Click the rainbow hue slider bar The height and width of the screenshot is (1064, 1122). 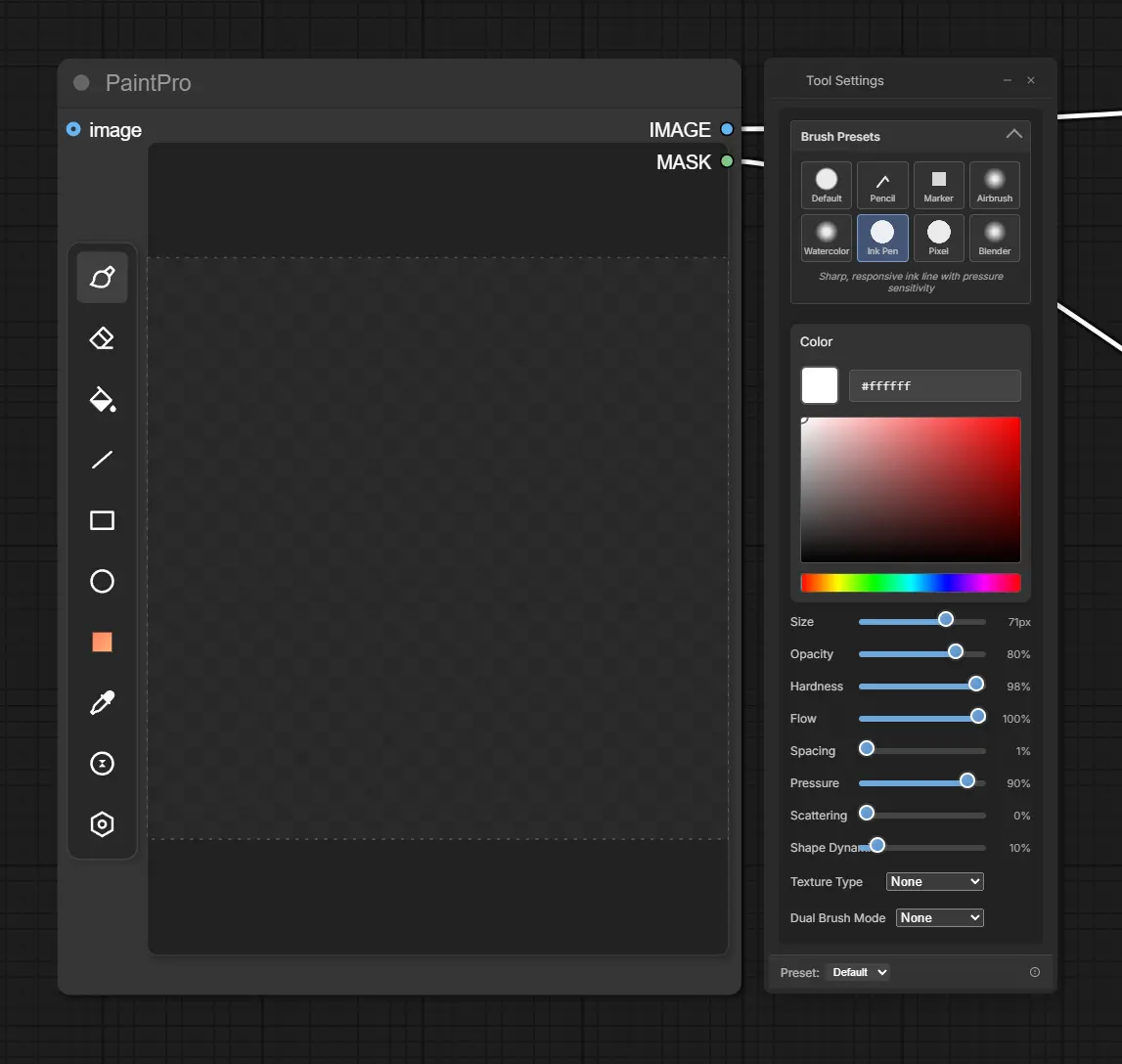(910, 583)
